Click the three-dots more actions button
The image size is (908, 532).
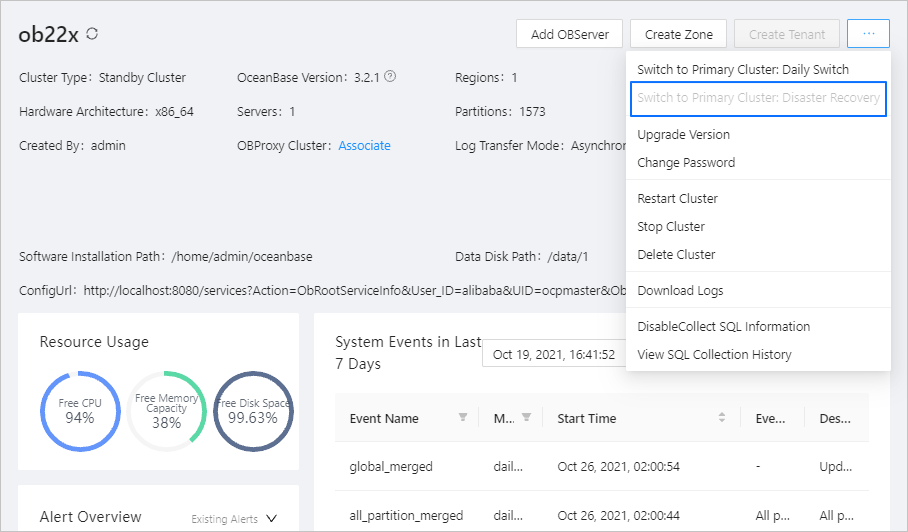(x=868, y=34)
